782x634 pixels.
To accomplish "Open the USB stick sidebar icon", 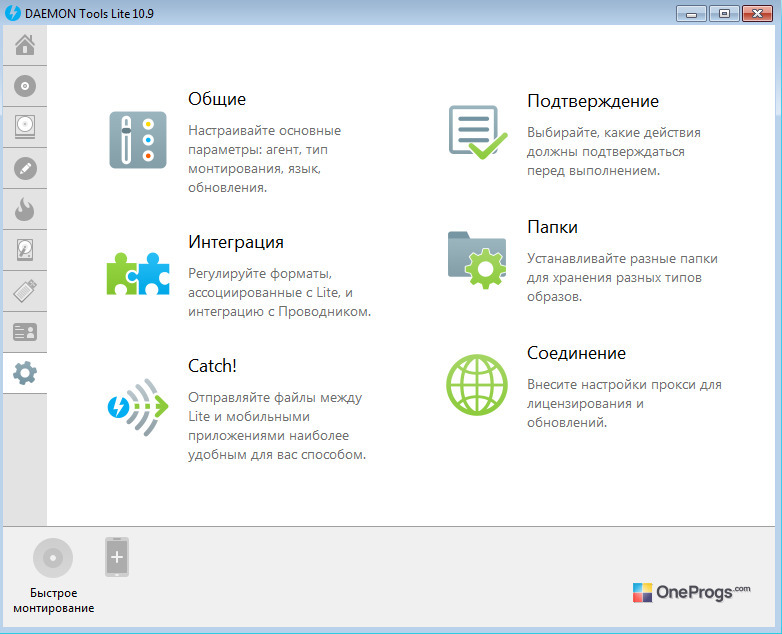I will pyautogui.click(x=25, y=291).
